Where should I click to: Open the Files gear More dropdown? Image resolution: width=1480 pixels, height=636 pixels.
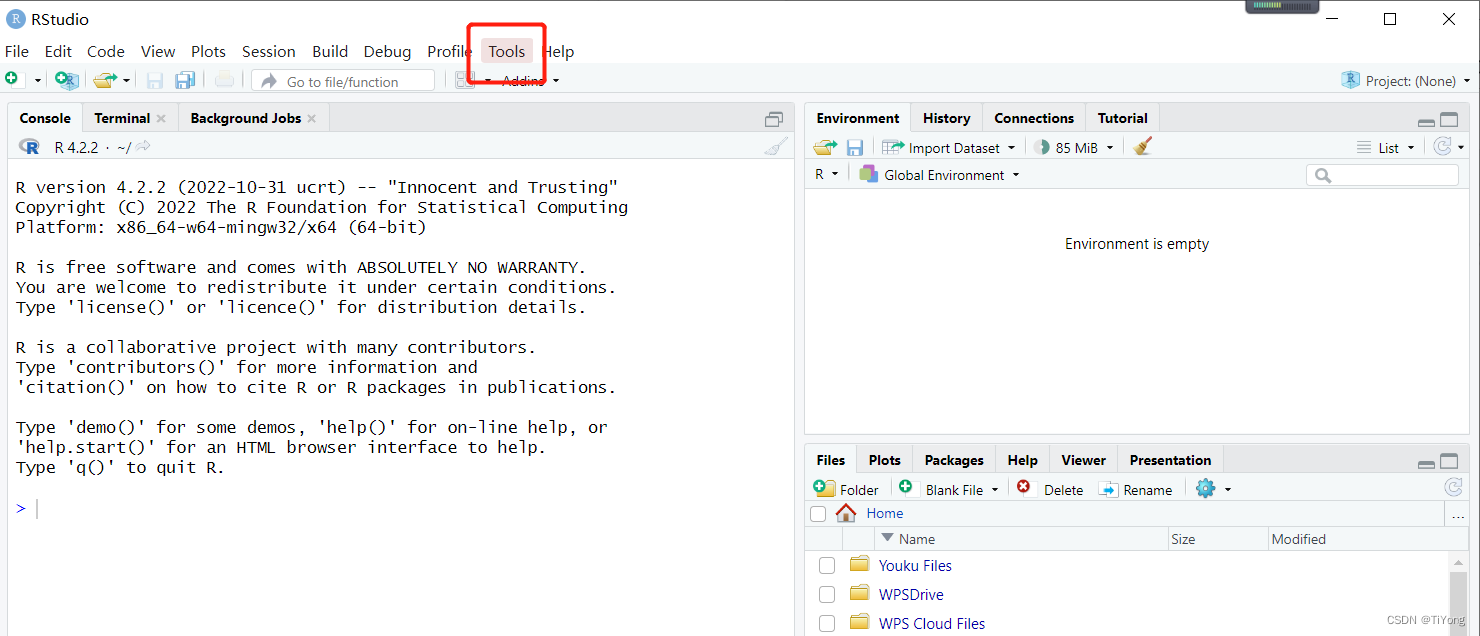(x=1213, y=489)
